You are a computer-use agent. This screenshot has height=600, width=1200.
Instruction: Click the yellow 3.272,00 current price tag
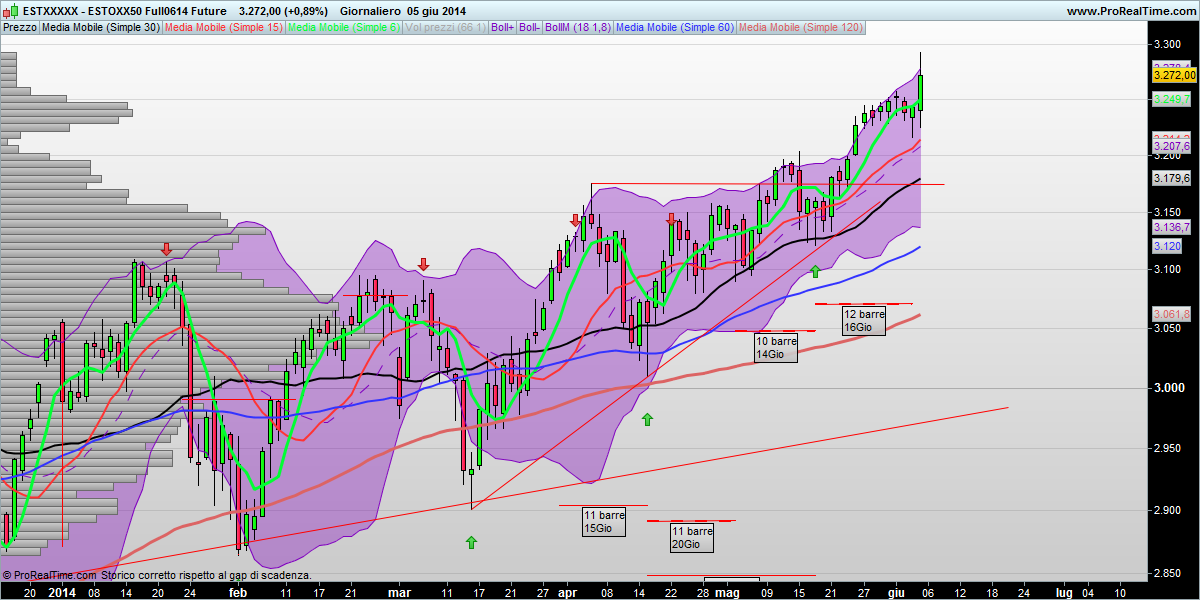(x=1173, y=75)
